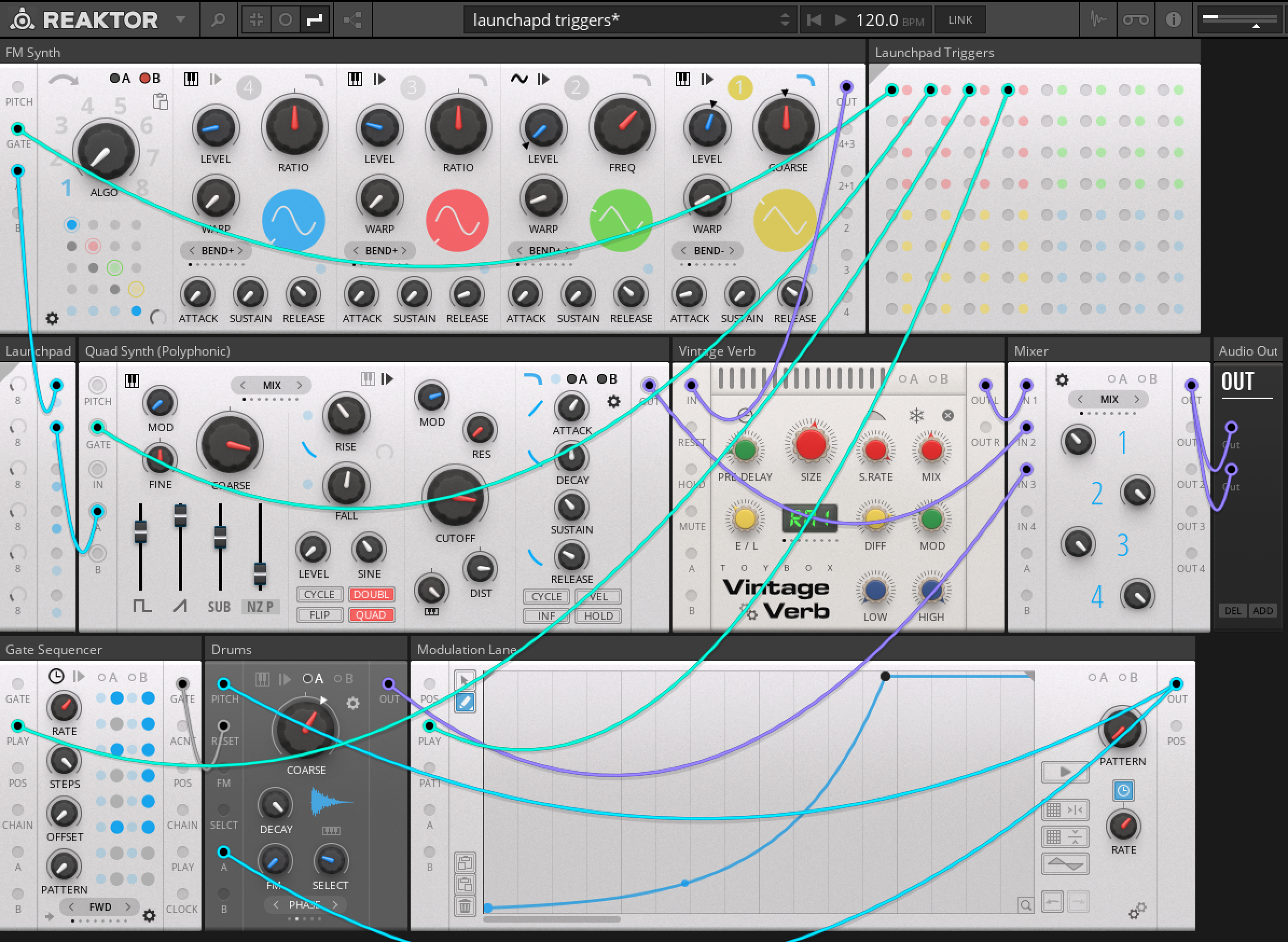Click next arrow on Quad Synth MIX selector

tap(299, 385)
